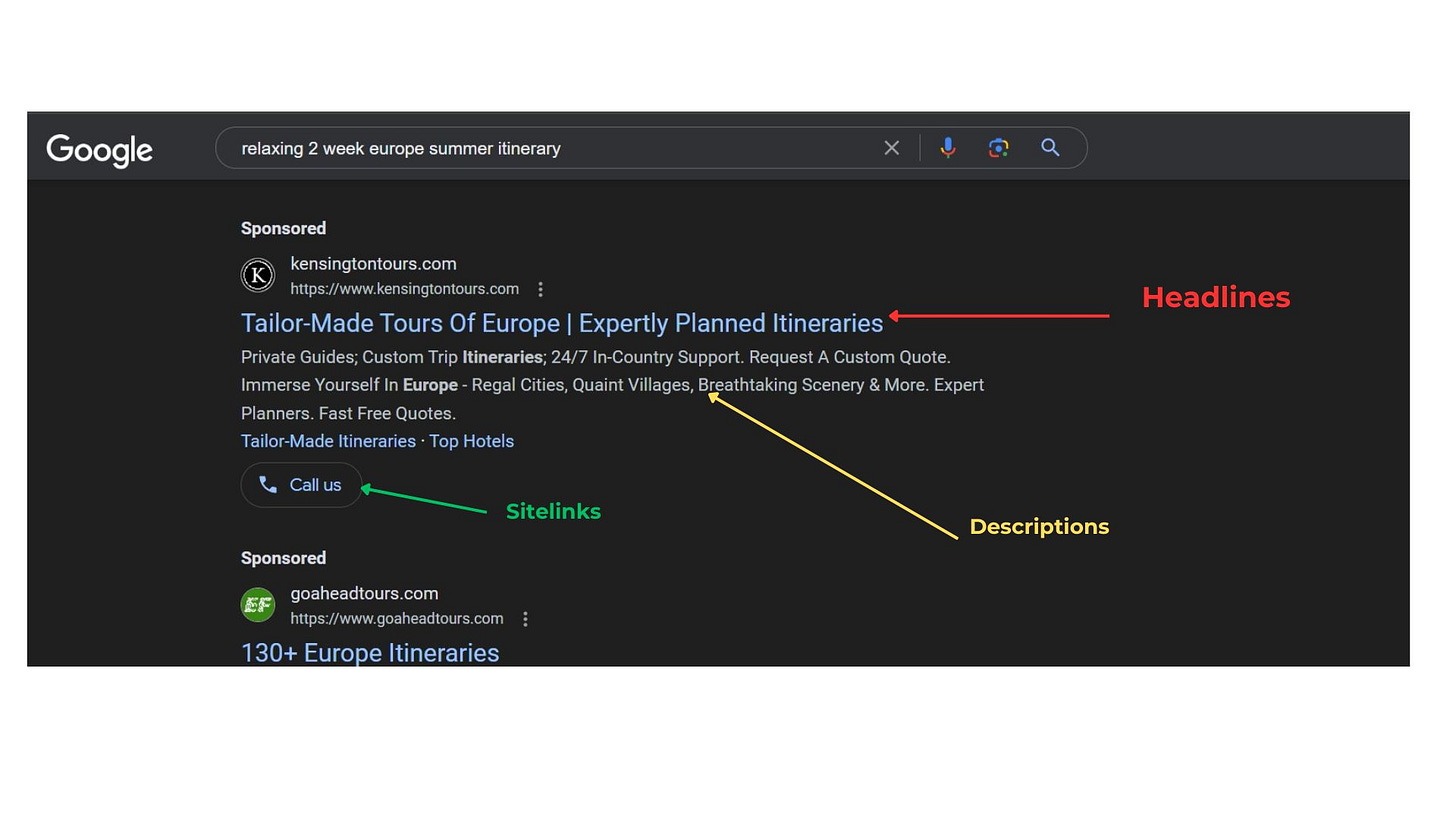Open three-dot menu beside kensingtontours.com URL
Screen dimensions: 1456x819
[x=541, y=289]
